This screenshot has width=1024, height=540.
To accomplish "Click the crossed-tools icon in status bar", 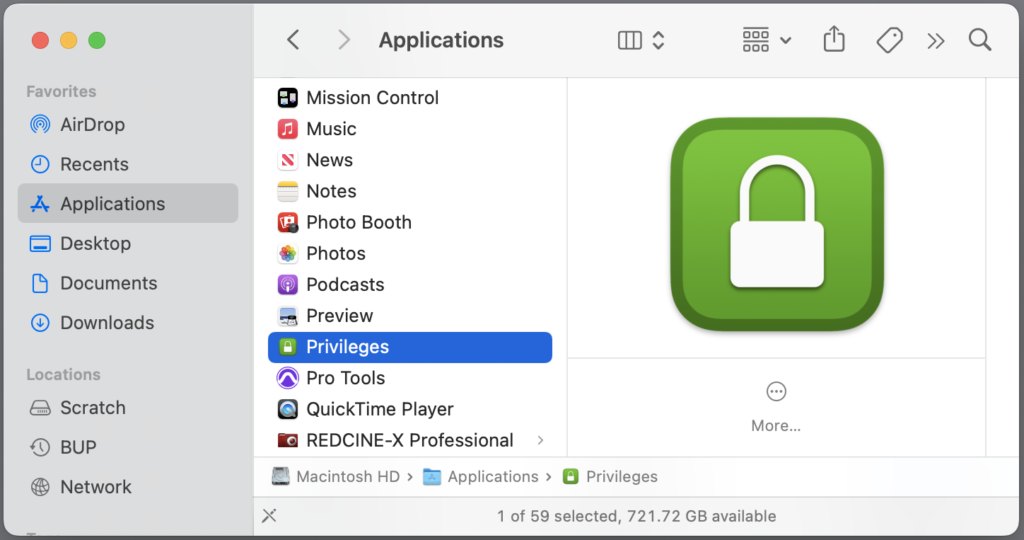I will coord(269,516).
